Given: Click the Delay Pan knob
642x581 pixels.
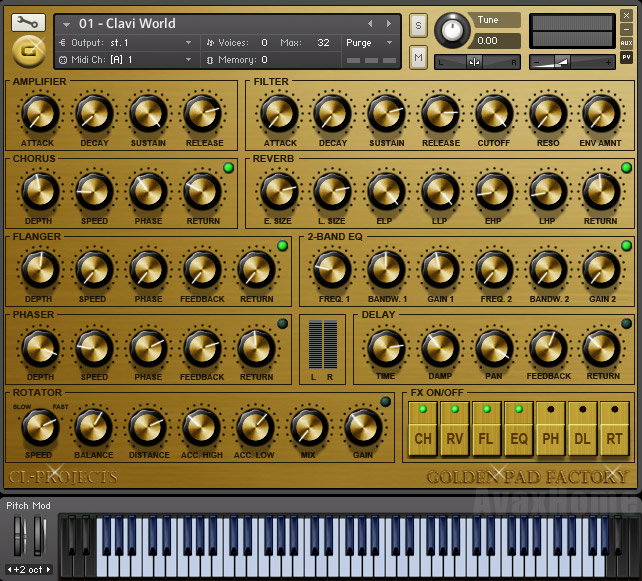Looking at the screenshot, I should coord(494,348).
